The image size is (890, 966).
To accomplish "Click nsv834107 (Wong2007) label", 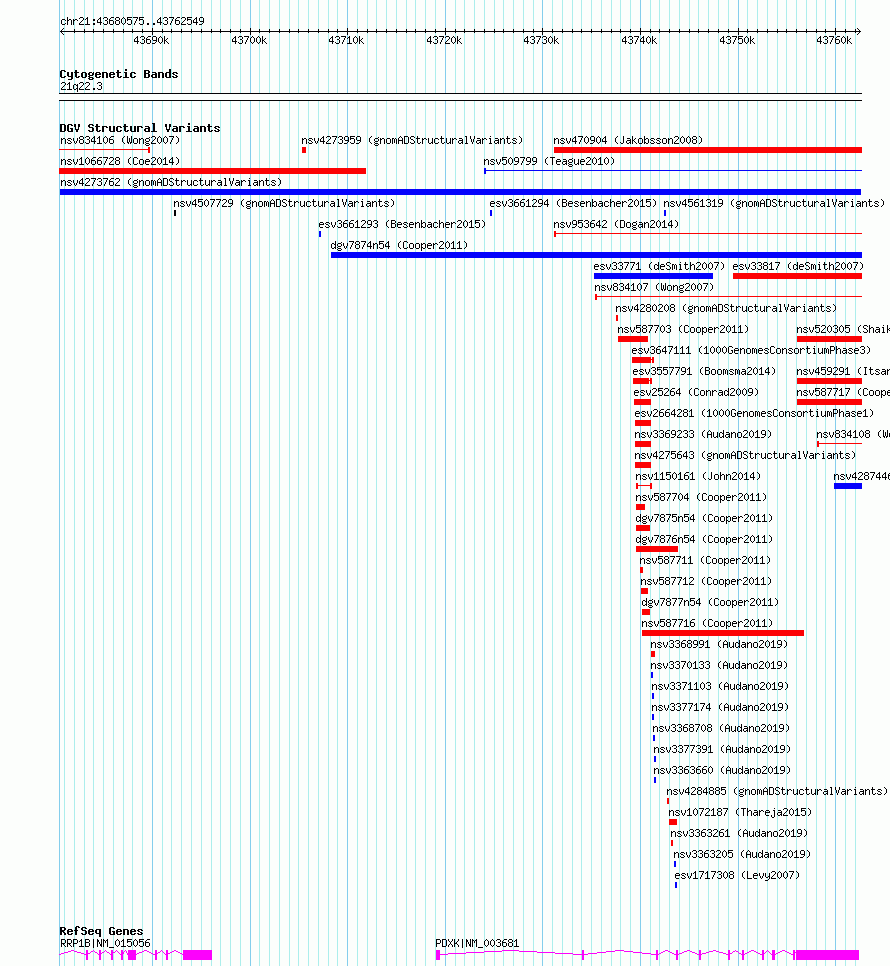I will point(654,287).
